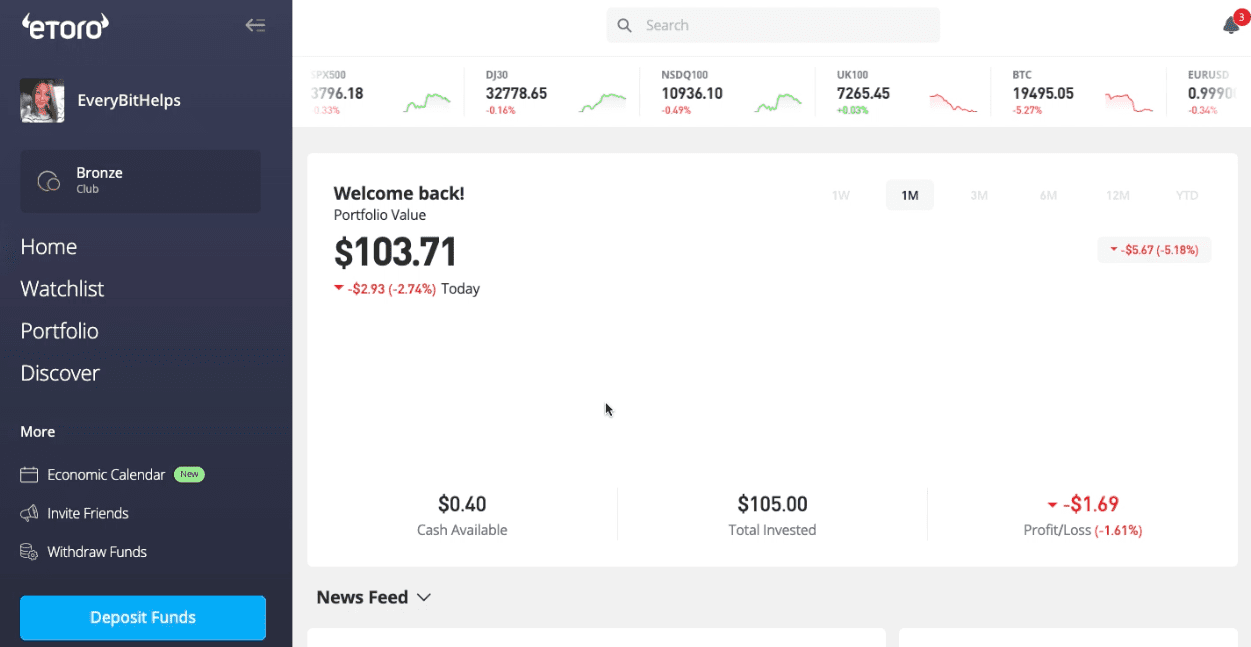Click the -$5.67 (-5.18%) change badge

coord(1154,250)
